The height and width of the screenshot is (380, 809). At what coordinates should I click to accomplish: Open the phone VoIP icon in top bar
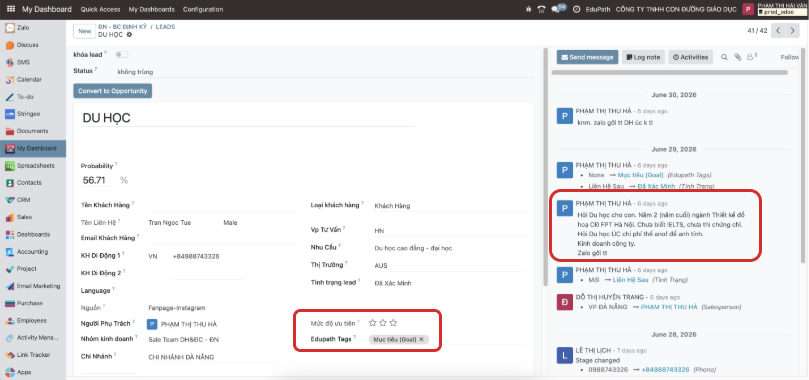[x=541, y=9]
